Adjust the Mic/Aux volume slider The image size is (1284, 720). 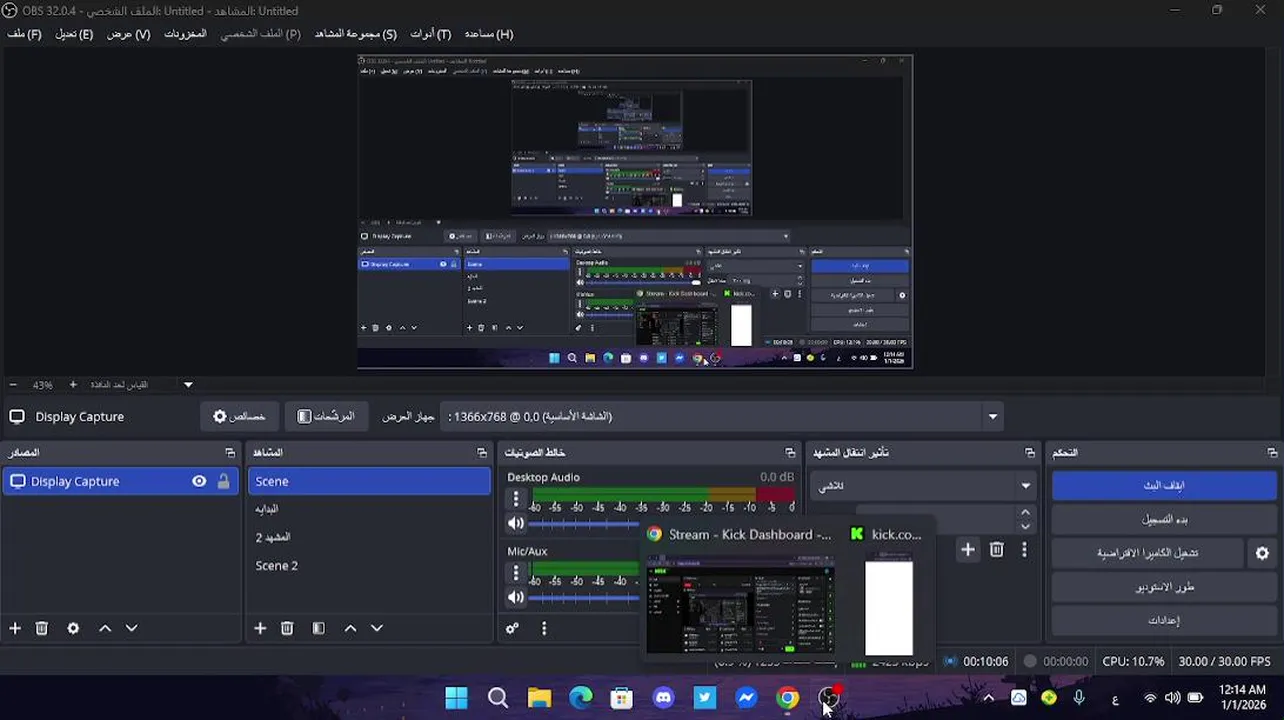[583, 597]
